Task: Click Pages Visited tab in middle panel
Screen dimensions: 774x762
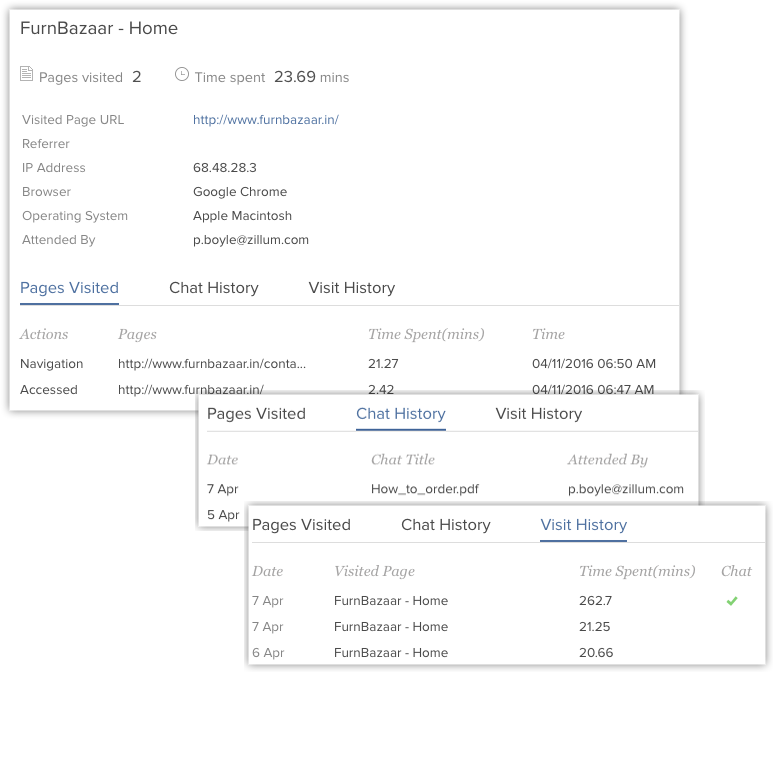Action: [x=256, y=414]
